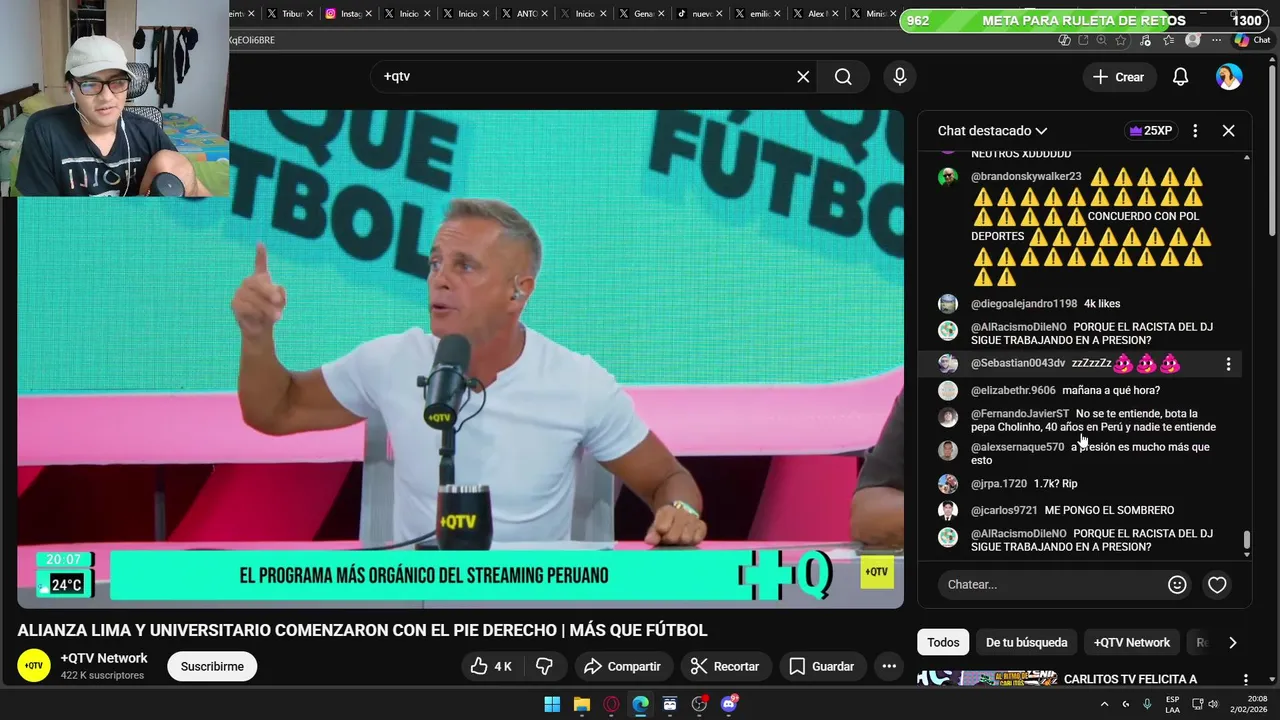The width and height of the screenshot is (1280, 720).
Task: Start voice search with the microphone
Action: coord(900,77)
